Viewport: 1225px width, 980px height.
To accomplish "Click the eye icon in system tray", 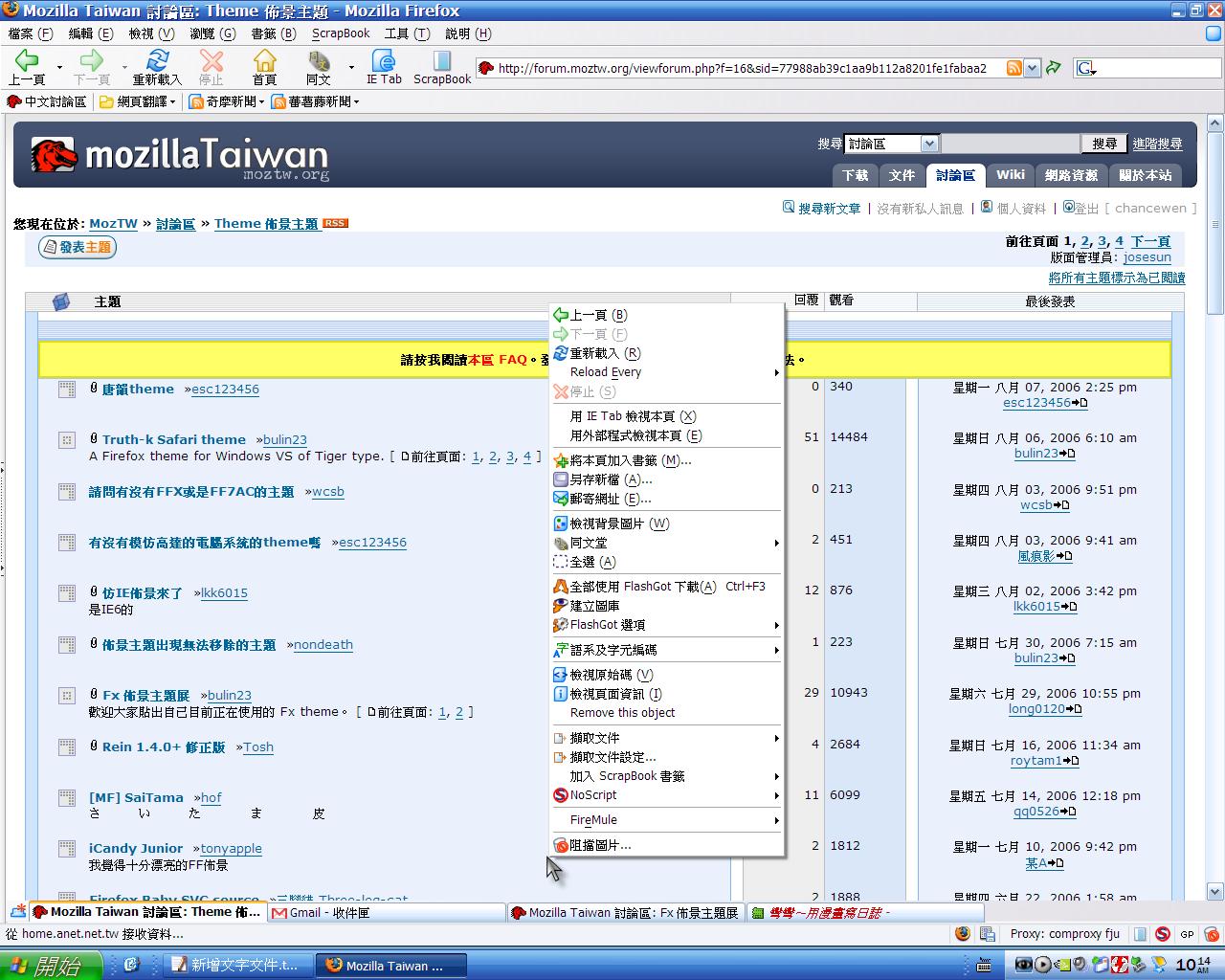I will point(1024,965).
